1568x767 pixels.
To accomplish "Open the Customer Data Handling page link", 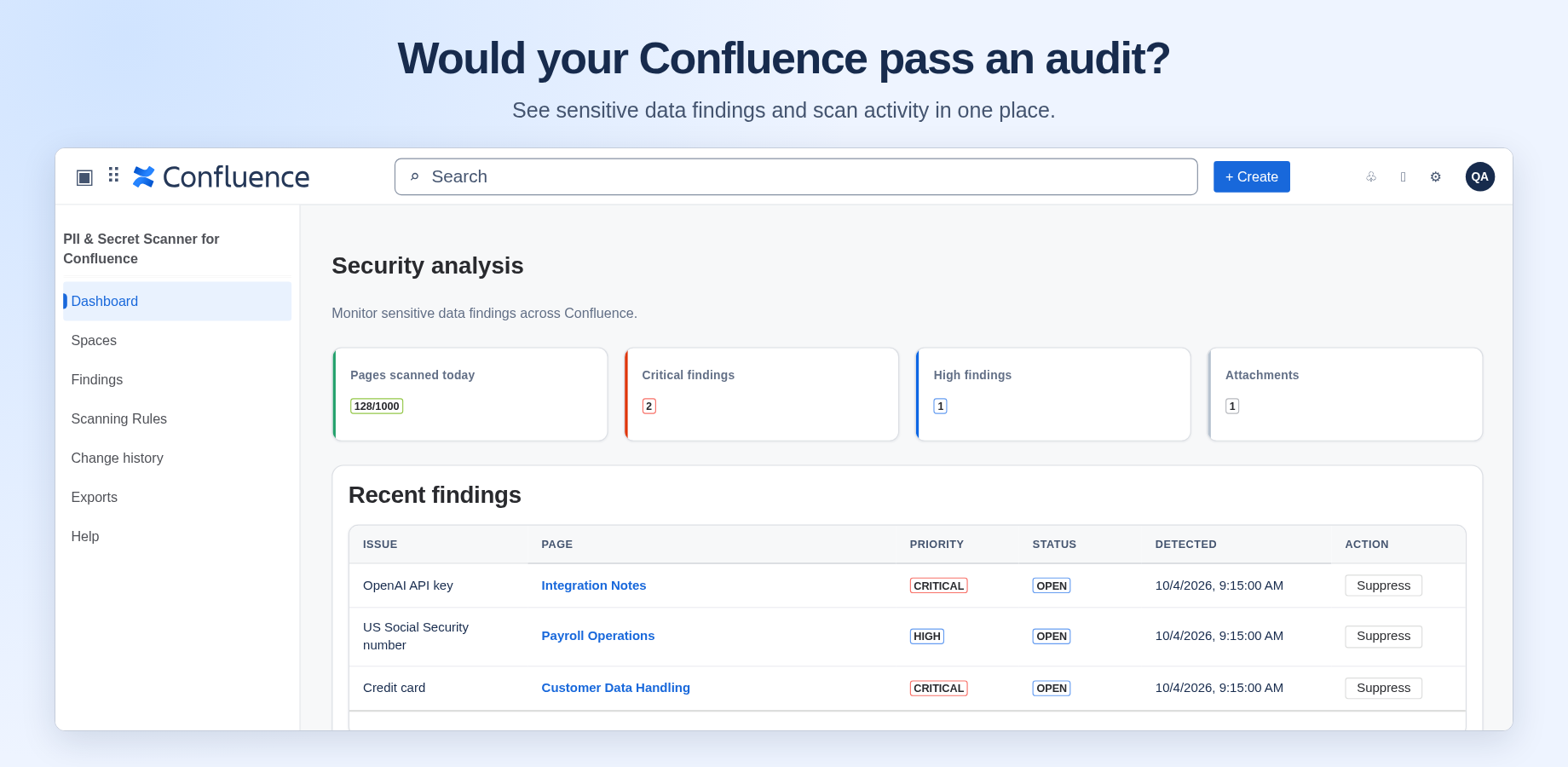I will pos(616,688).
